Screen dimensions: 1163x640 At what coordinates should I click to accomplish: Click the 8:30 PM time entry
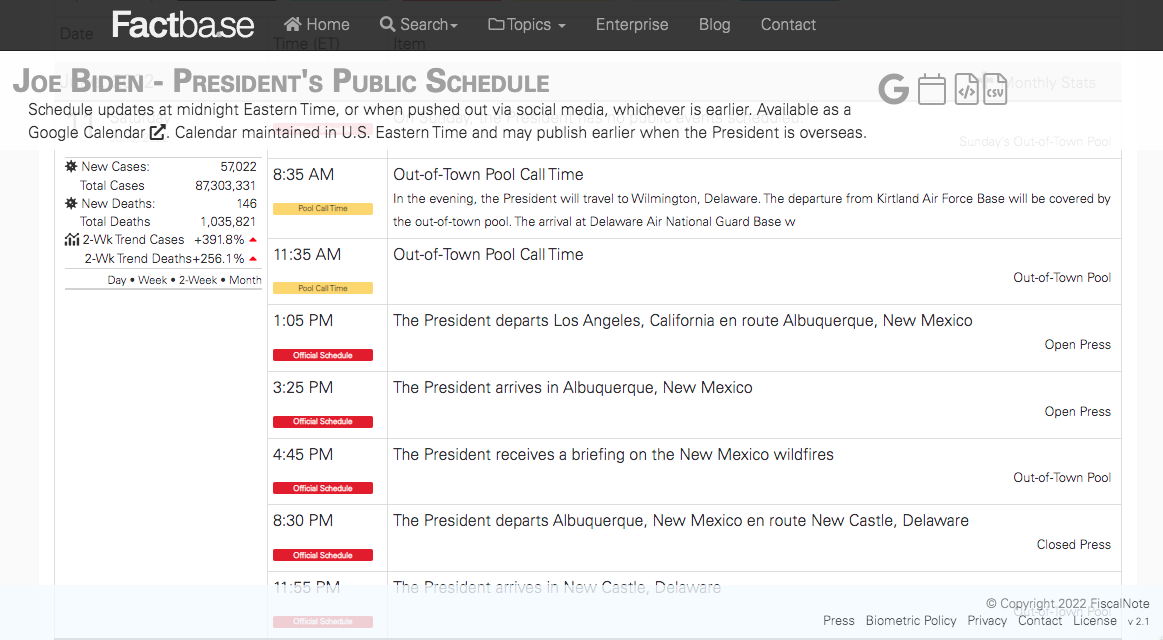[303, 521]
